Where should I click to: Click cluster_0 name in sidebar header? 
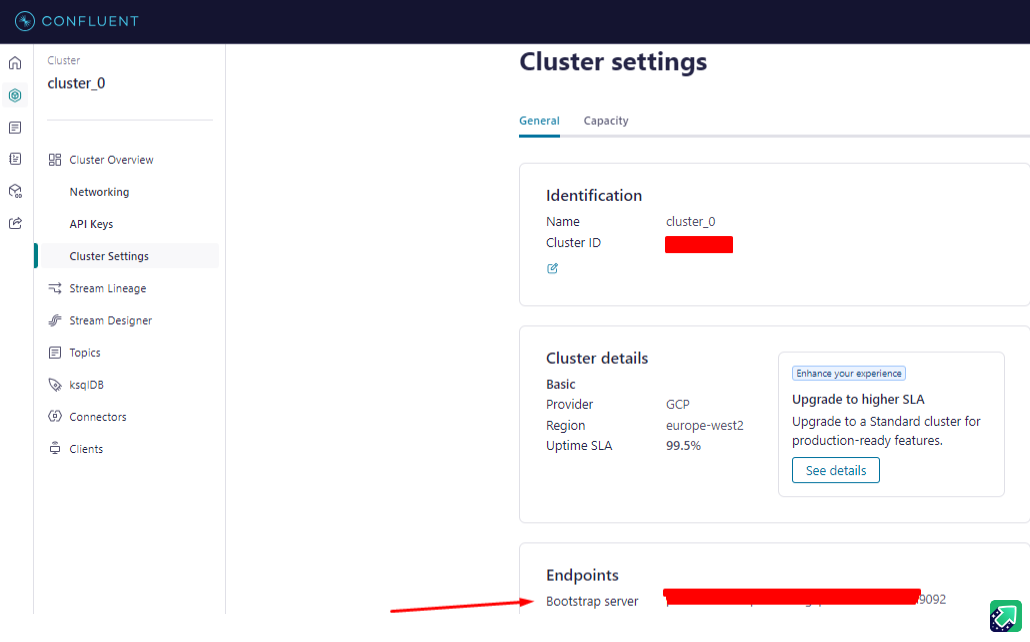point(76,83)
